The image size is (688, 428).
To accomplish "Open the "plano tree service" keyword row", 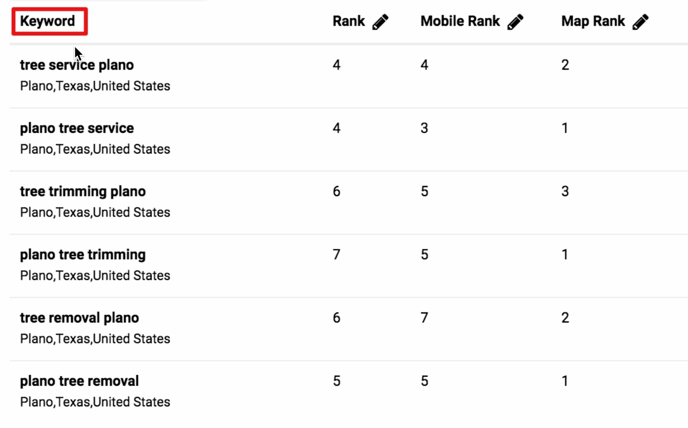I will click(76, 128).
